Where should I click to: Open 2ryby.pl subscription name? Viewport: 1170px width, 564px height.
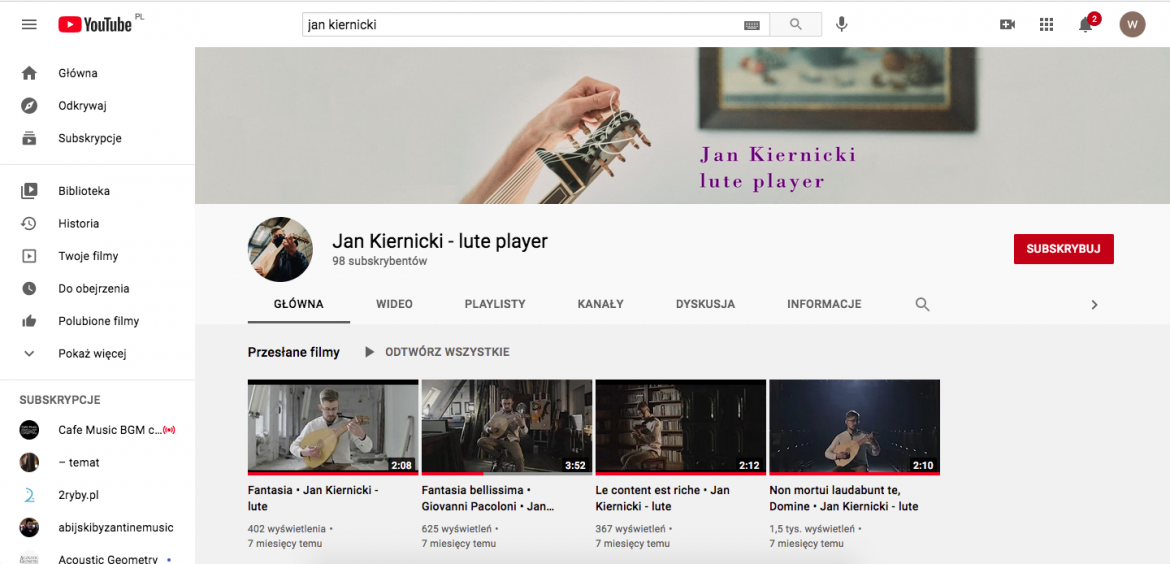[x=79, y=495]
